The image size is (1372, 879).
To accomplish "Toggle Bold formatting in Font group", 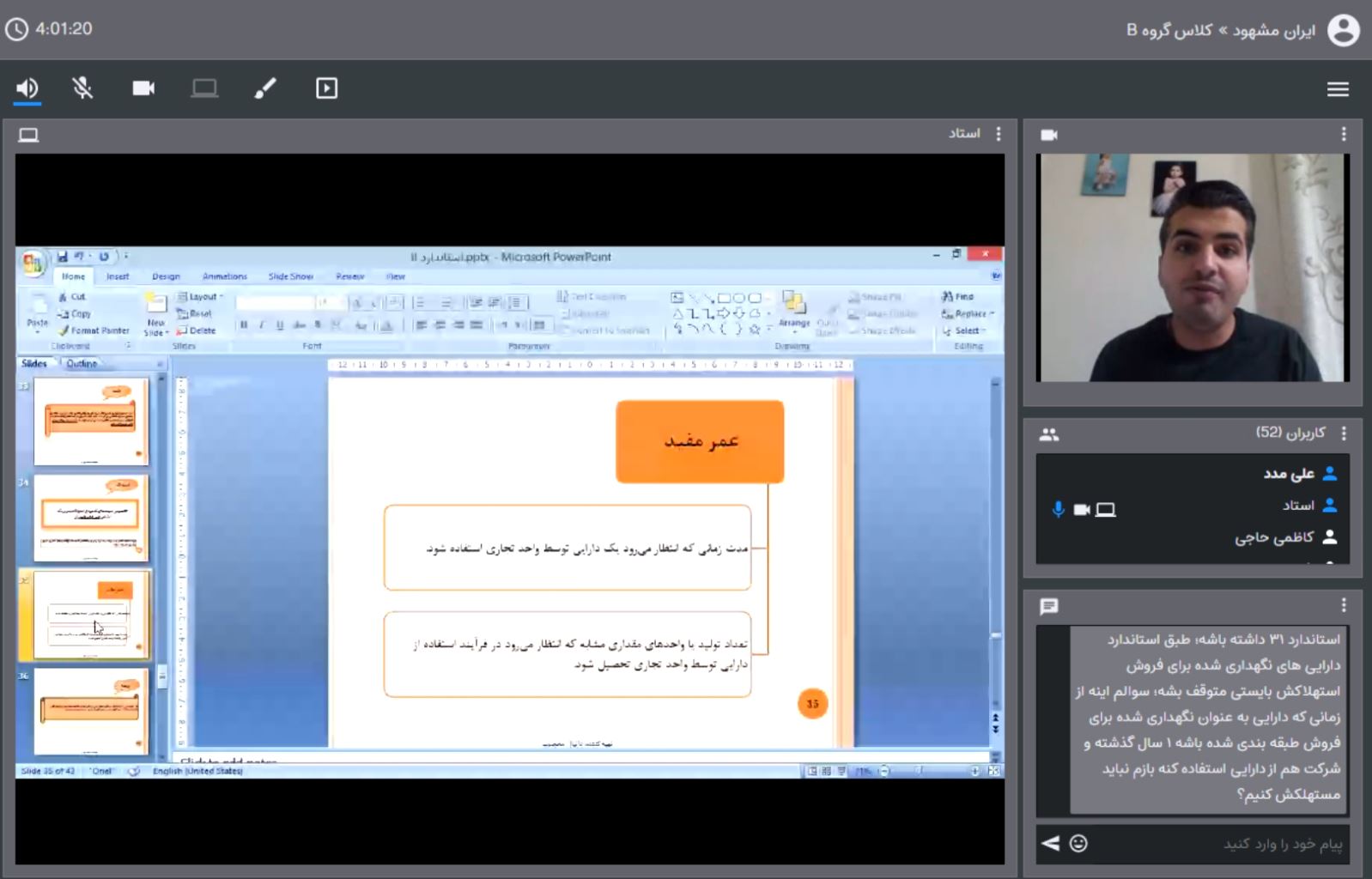I will pyautogui.click(x=244, y=325).
